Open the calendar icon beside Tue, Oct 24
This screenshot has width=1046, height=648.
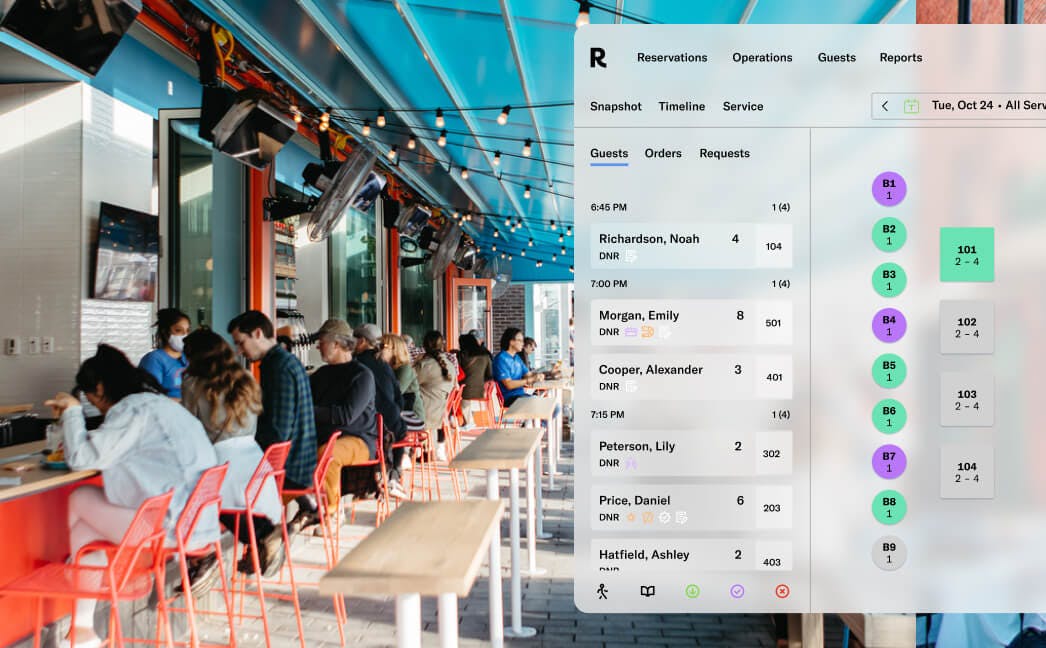[x=911, y=105]
